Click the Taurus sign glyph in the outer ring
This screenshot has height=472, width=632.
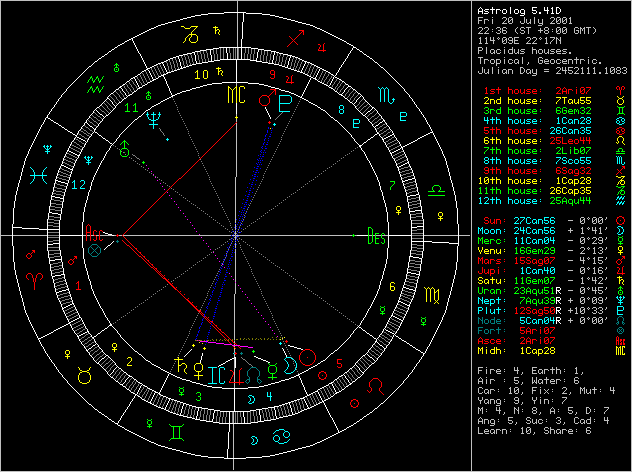[85, 375]
